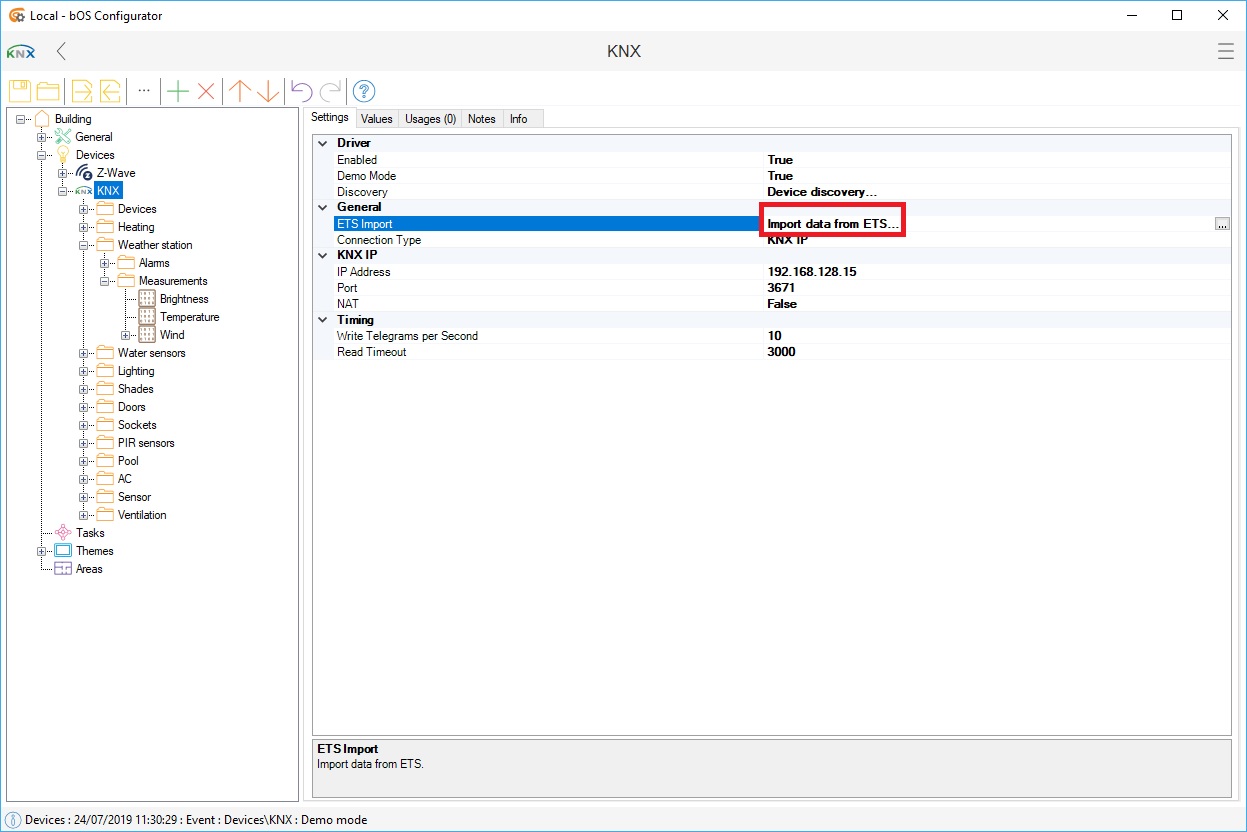This screenshot has width=1247, height=832.
Task: Expand the Wind tree node
Action: pos(126,335)
